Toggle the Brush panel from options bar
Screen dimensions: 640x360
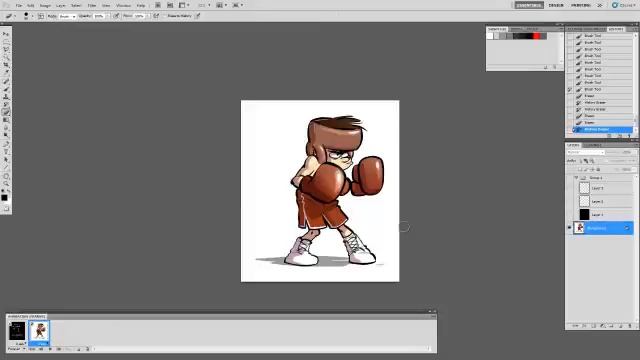click(41, 16)
